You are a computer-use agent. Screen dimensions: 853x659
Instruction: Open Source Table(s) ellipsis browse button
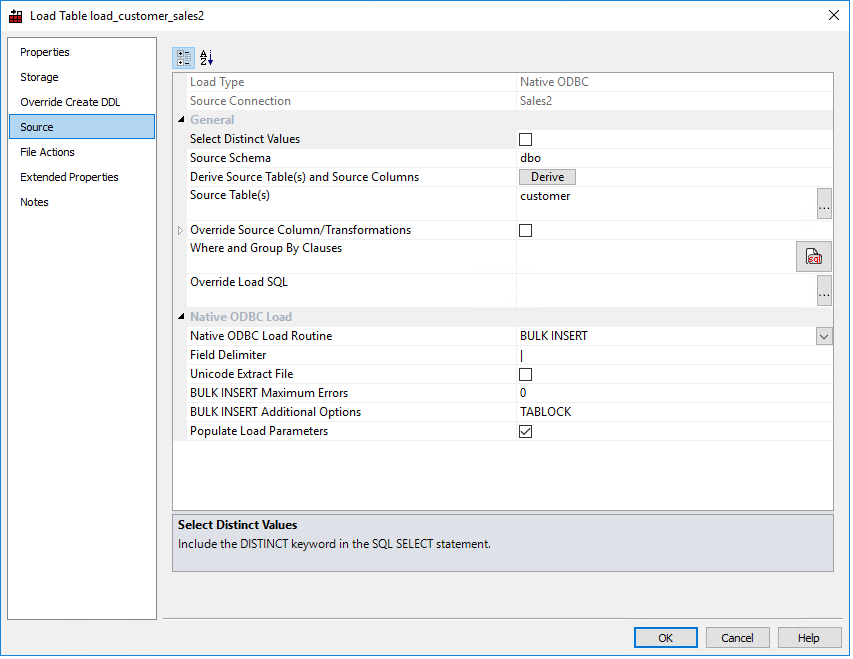click(824, 204)
